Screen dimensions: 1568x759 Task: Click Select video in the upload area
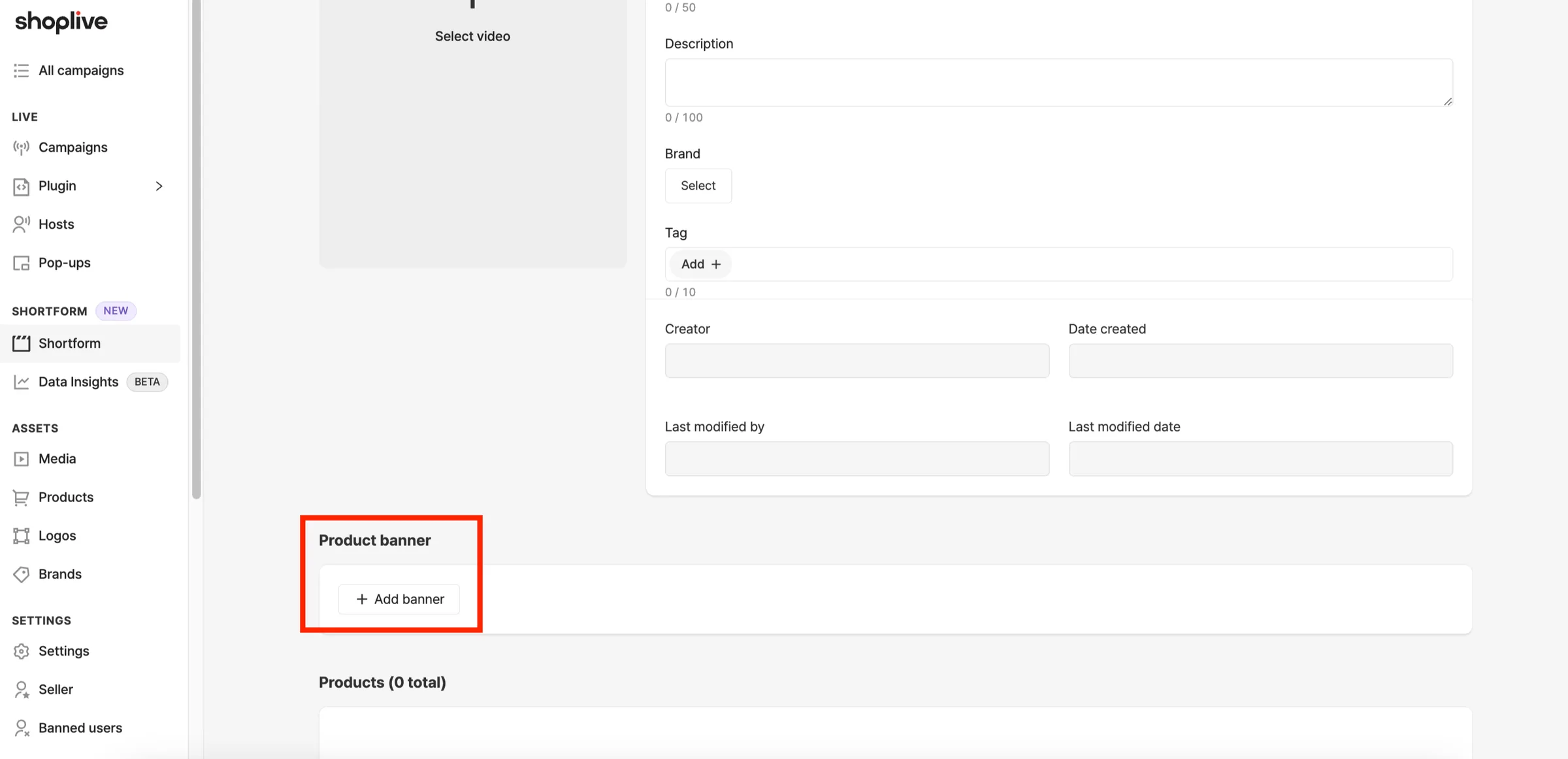click(x=472, y=37)
